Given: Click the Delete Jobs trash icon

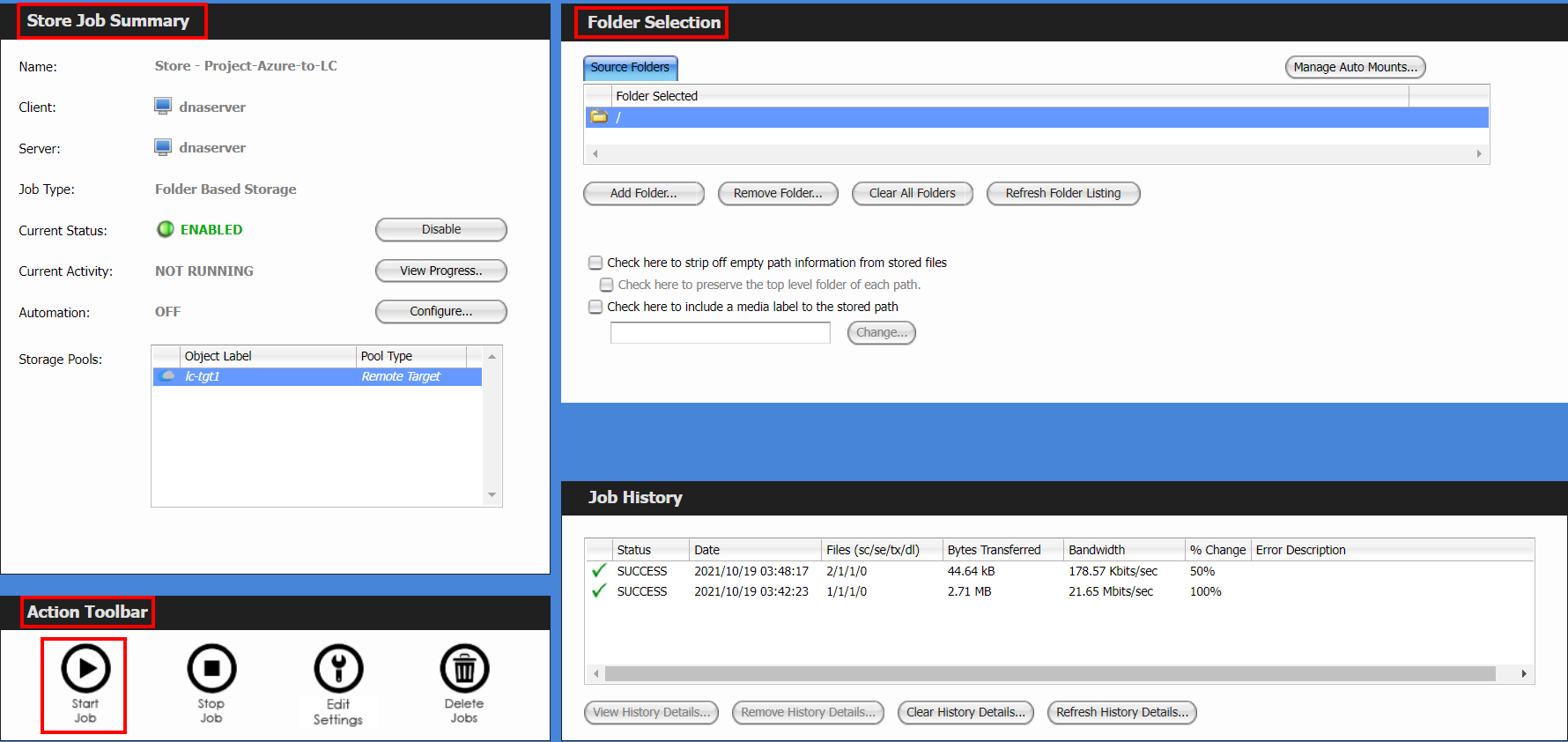Looking at the screenshot, I should (x=464, y=669).
